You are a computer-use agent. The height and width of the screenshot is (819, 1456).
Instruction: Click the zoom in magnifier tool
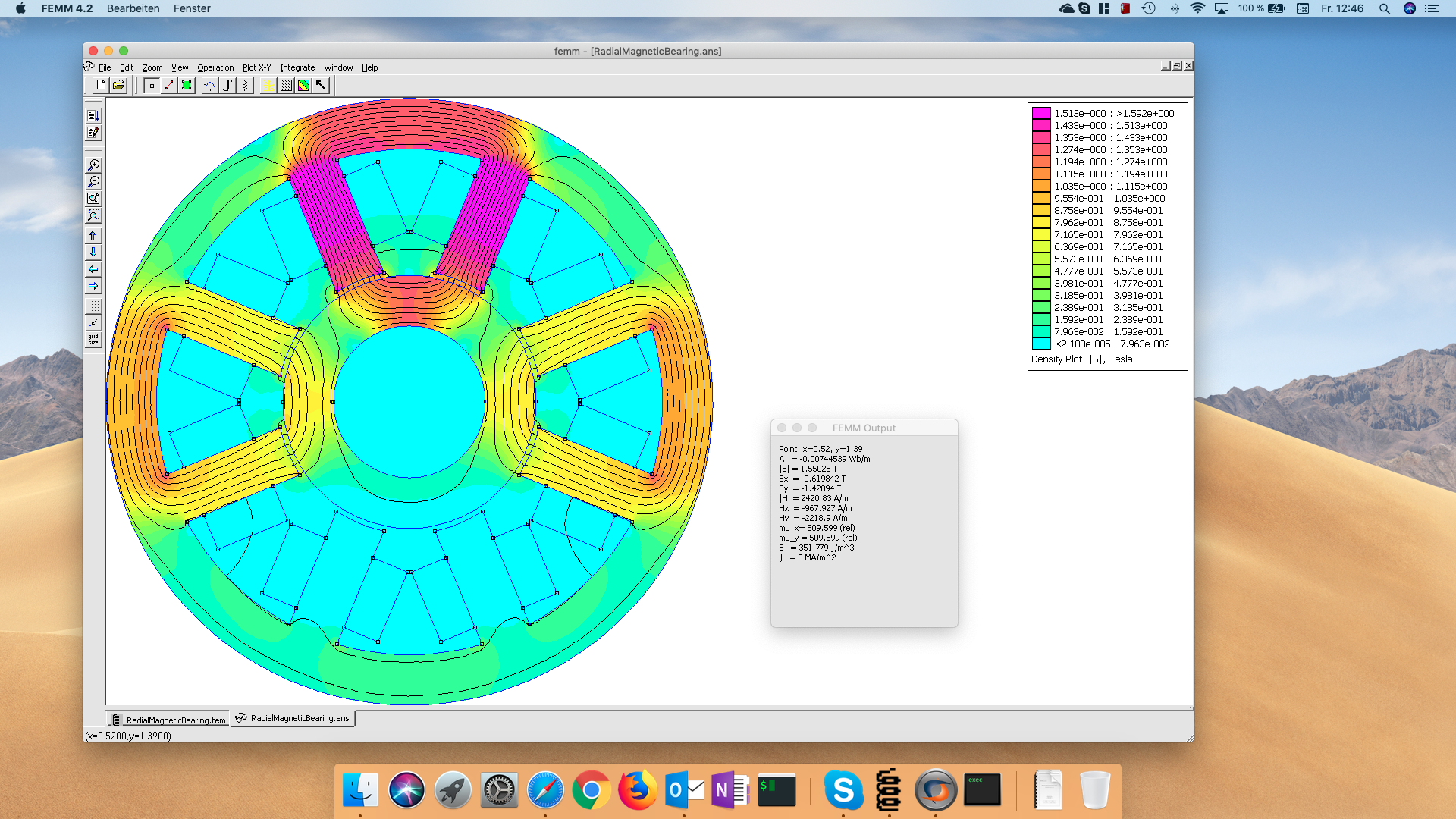93,165
